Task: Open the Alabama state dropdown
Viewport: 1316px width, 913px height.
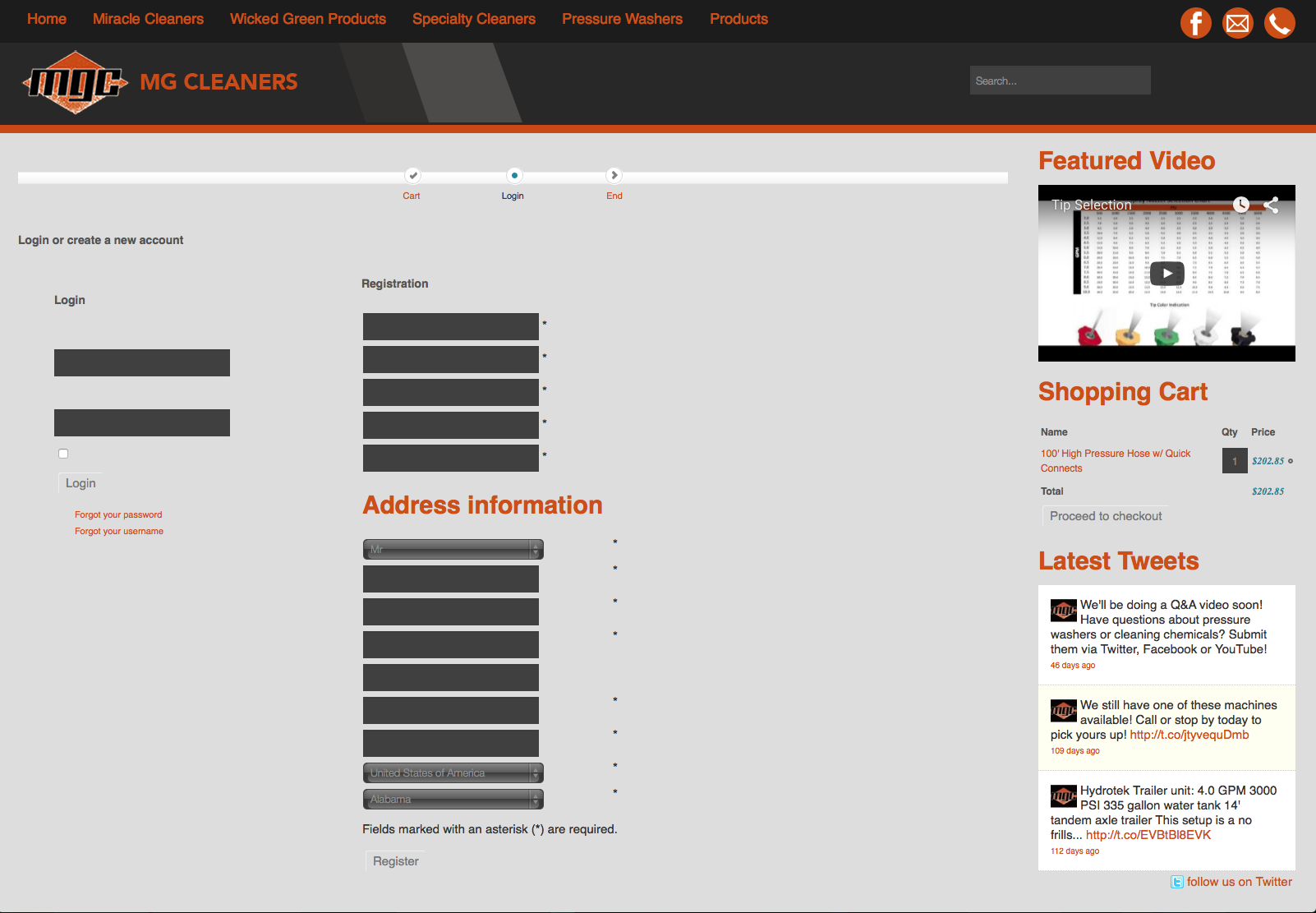Action: (453, 799)
